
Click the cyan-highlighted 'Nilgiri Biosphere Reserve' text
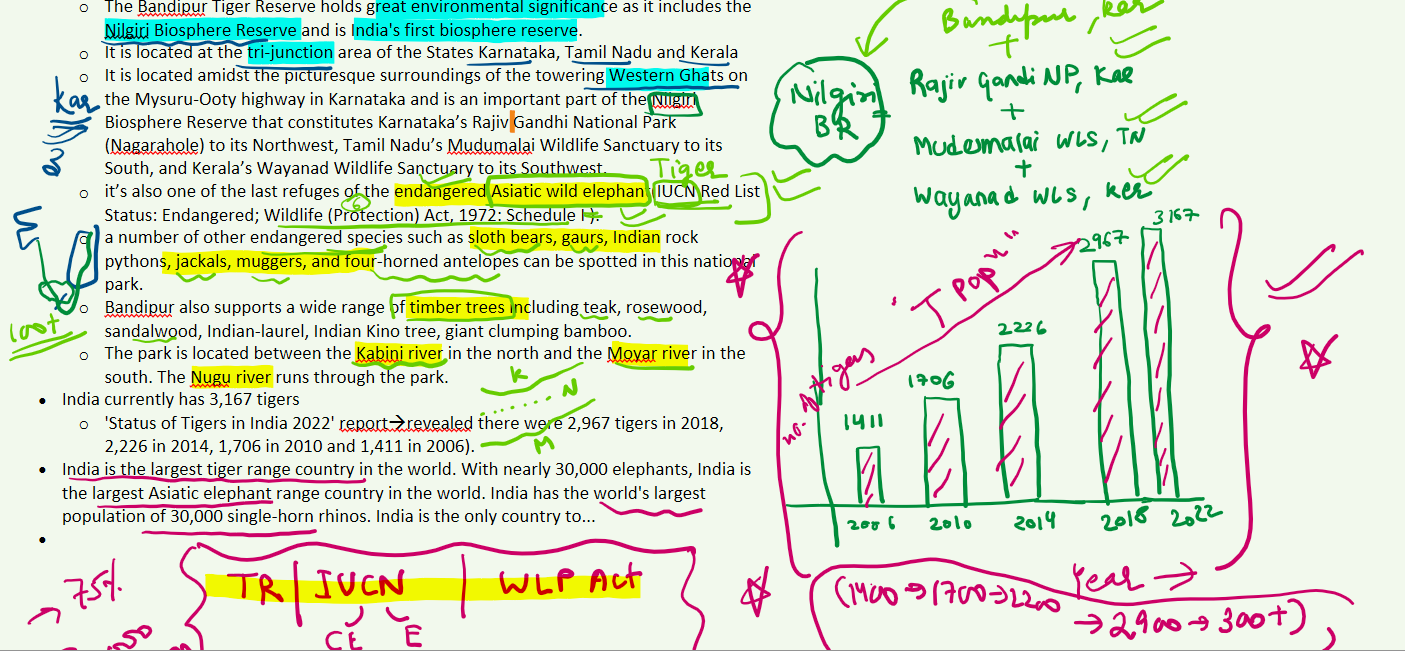pos(201,30)
